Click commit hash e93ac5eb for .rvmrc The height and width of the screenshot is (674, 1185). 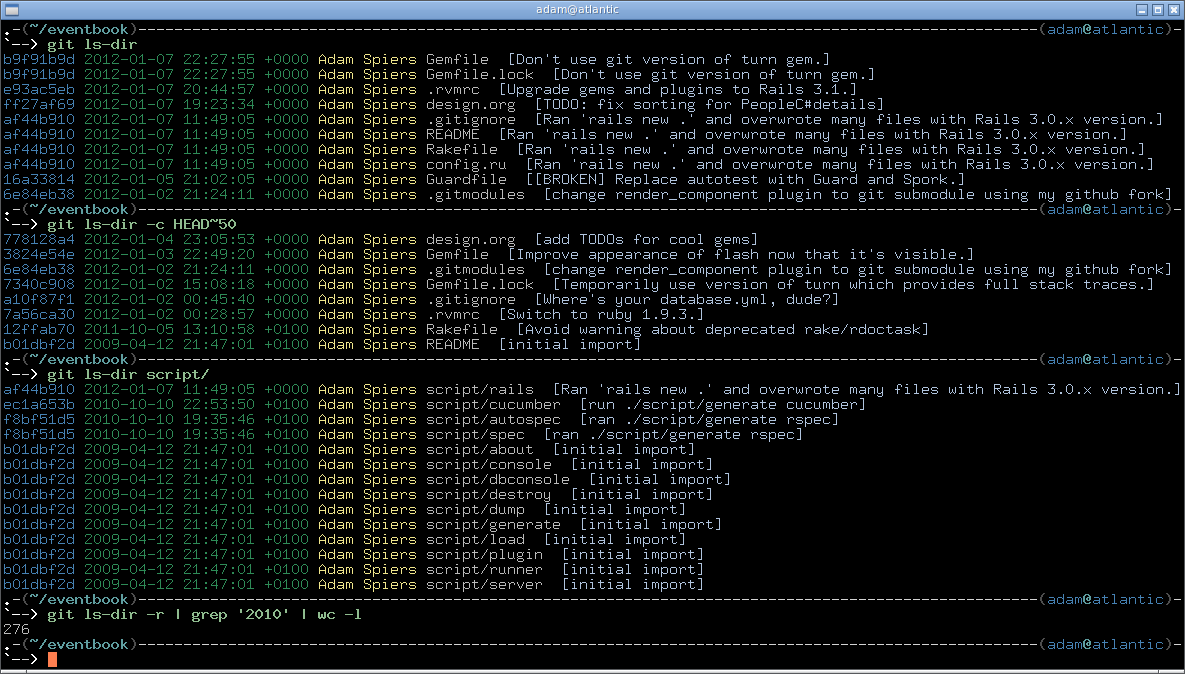pyautogui.click(x=38, y=89)
